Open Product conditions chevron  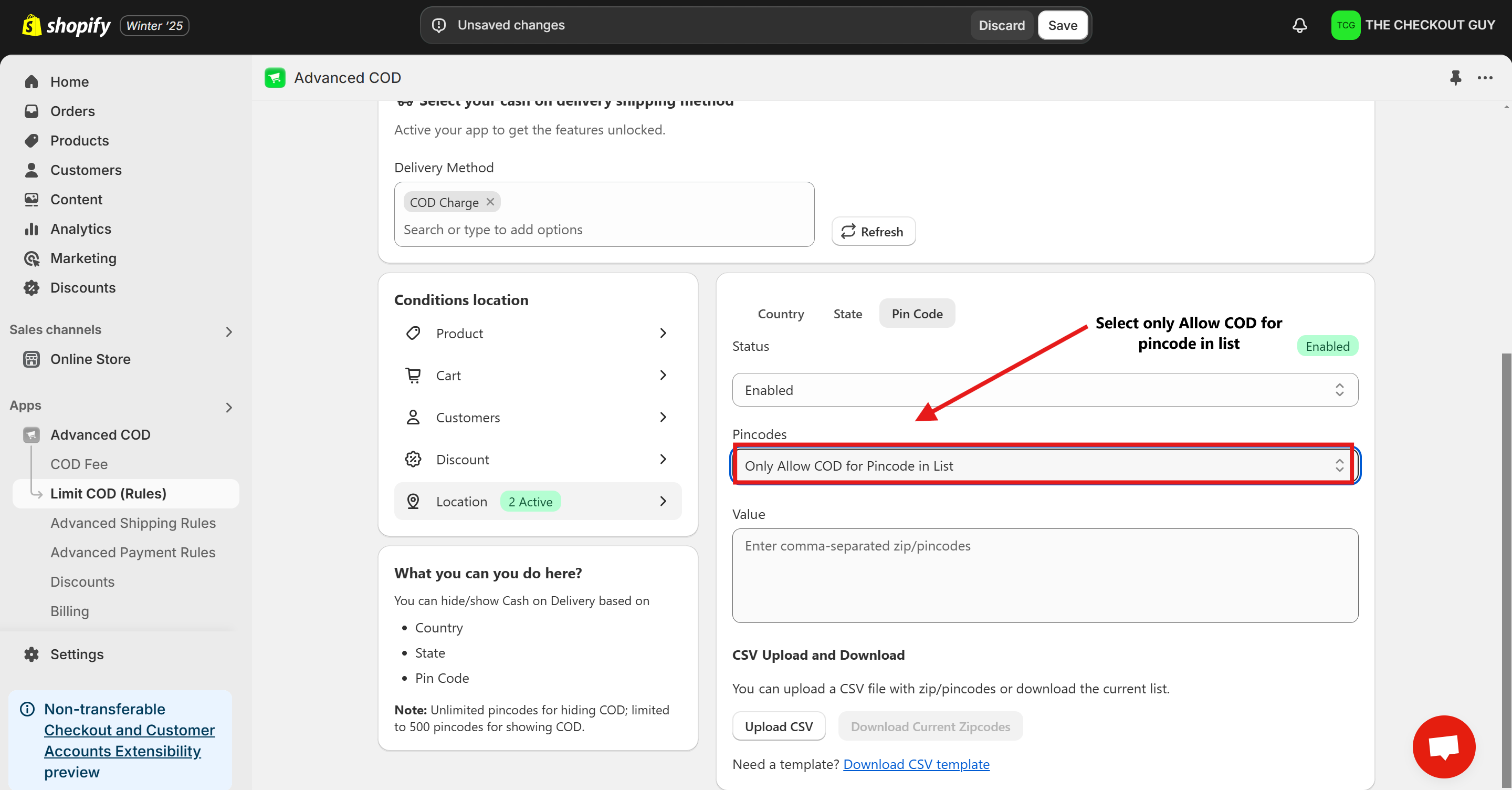tap(663, 333)
